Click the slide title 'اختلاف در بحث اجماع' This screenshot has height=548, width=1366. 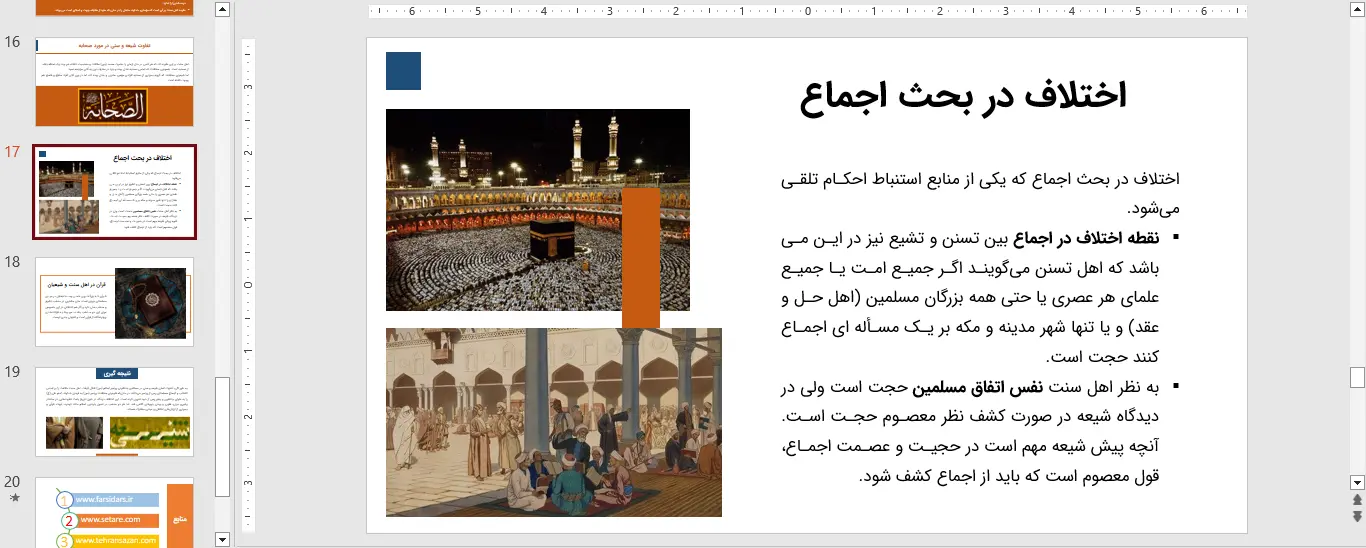coord(963,95)
